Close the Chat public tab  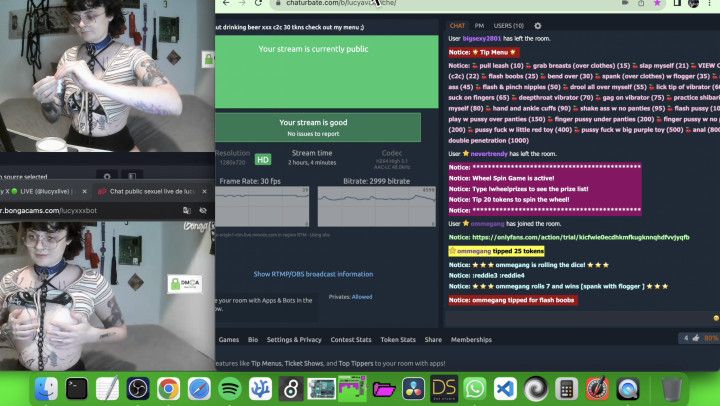coord(204,191)
